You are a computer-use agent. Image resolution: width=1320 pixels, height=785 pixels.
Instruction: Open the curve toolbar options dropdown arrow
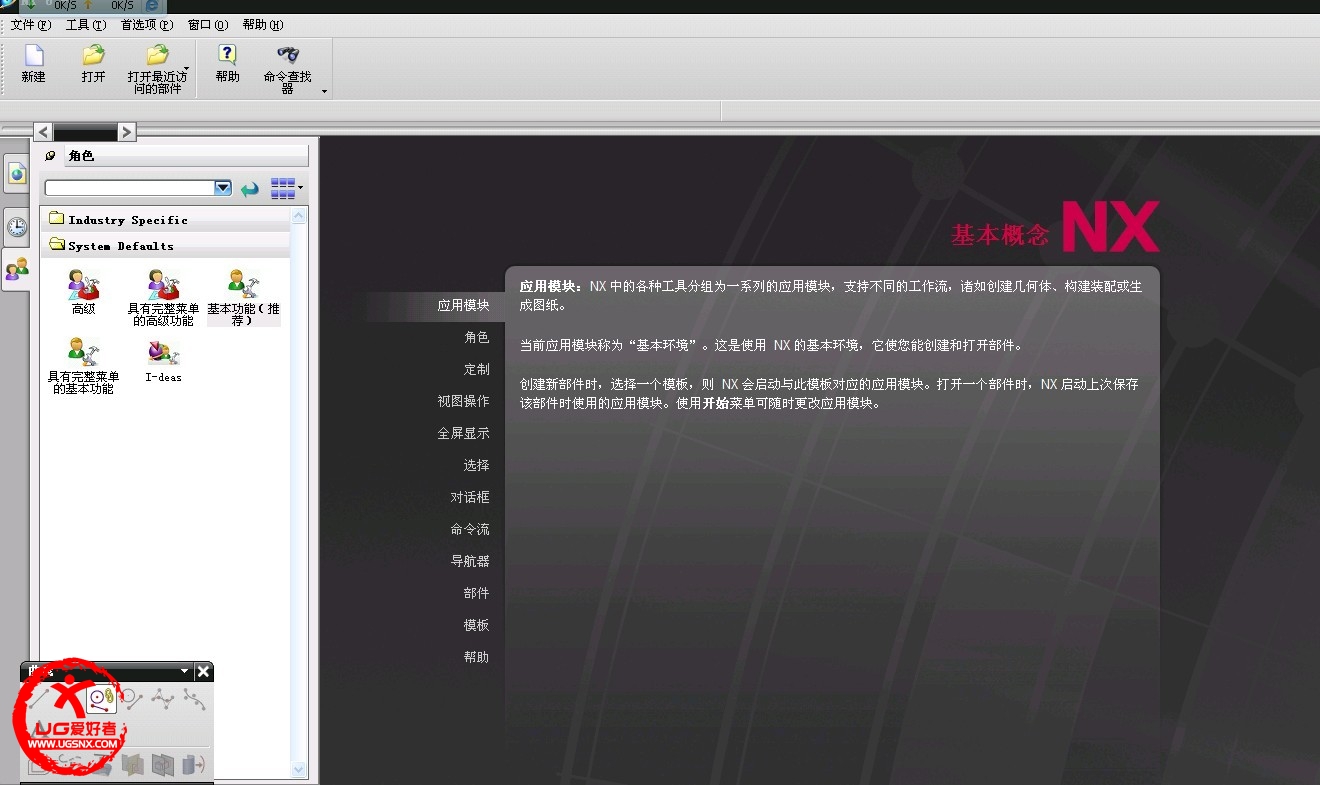[184, 672]
